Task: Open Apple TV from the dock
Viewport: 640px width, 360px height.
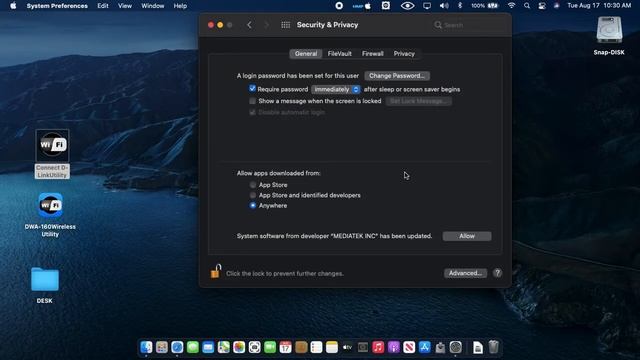Action: click(347, 347)
